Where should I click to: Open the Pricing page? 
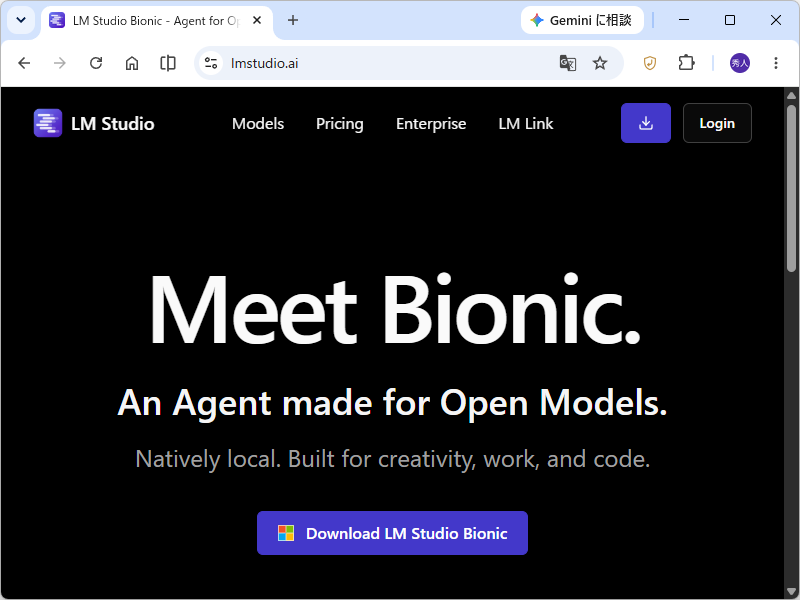340,123
